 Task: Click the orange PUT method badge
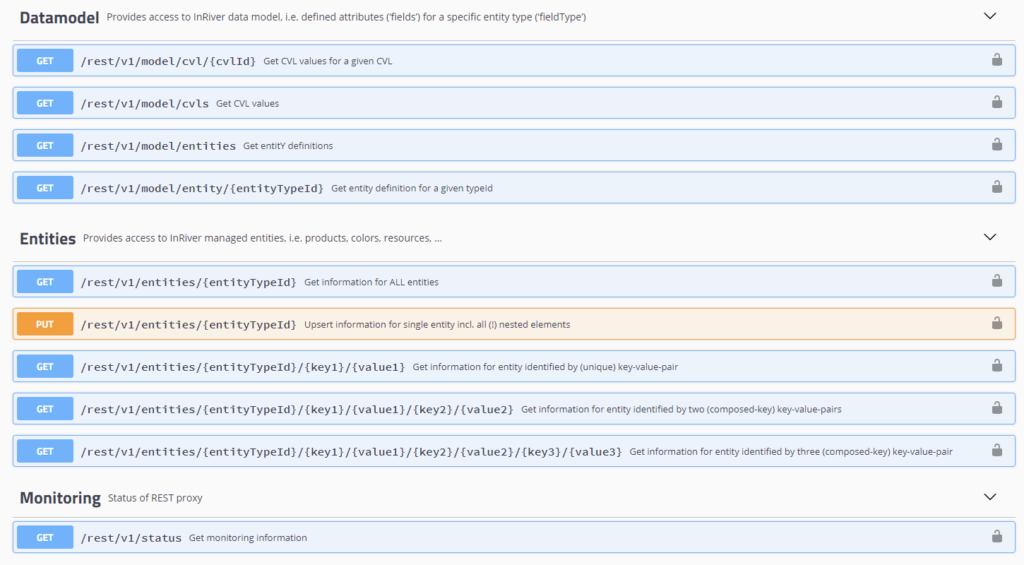pyautogui.click(x=45, y=324)
